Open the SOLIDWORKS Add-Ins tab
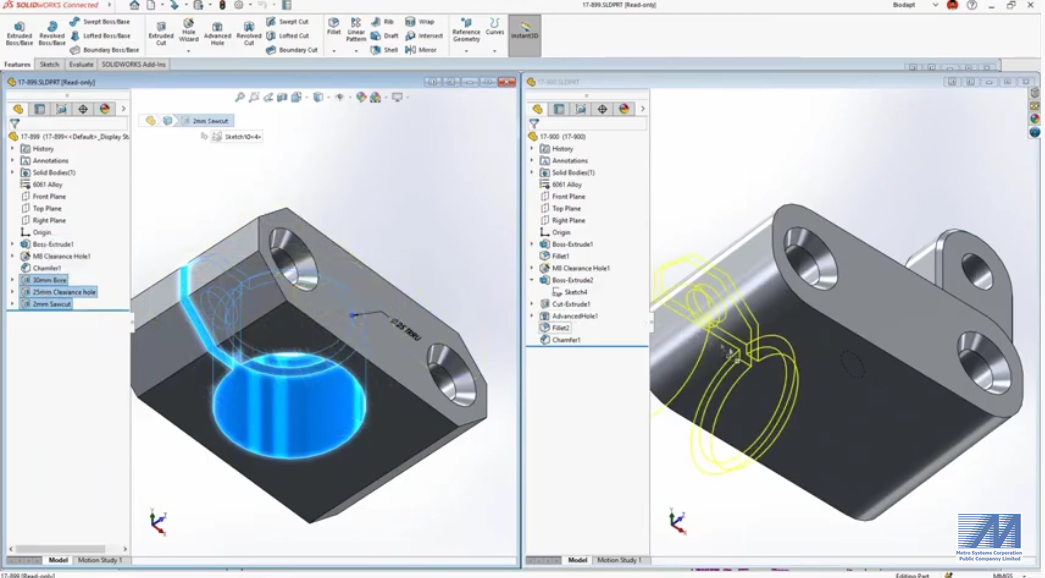This screenshot has height=578, width=1045. 133,65
